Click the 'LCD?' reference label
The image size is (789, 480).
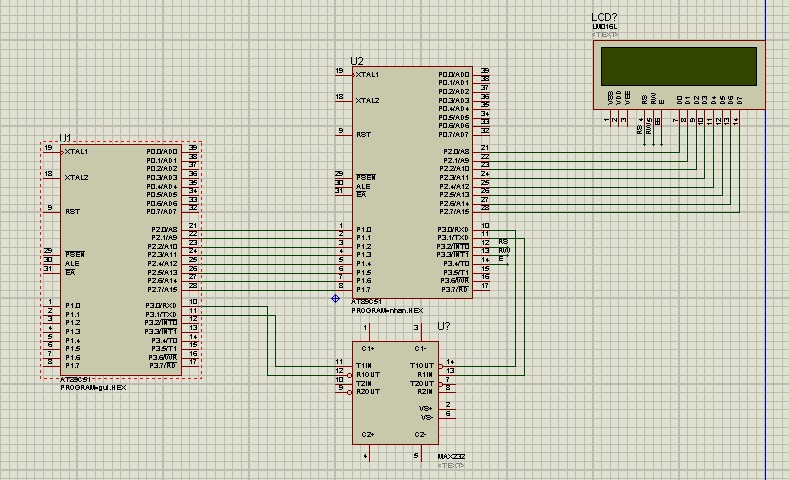(604, 17)
